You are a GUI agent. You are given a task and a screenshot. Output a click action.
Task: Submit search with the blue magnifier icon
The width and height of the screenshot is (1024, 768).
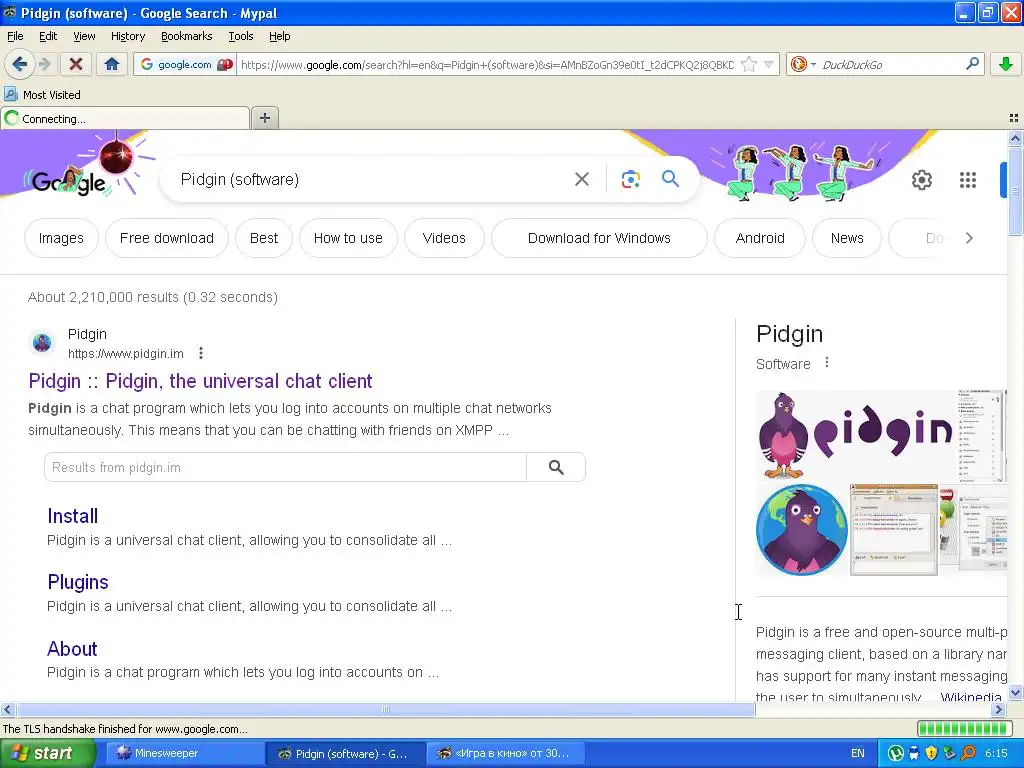[670, 178]
